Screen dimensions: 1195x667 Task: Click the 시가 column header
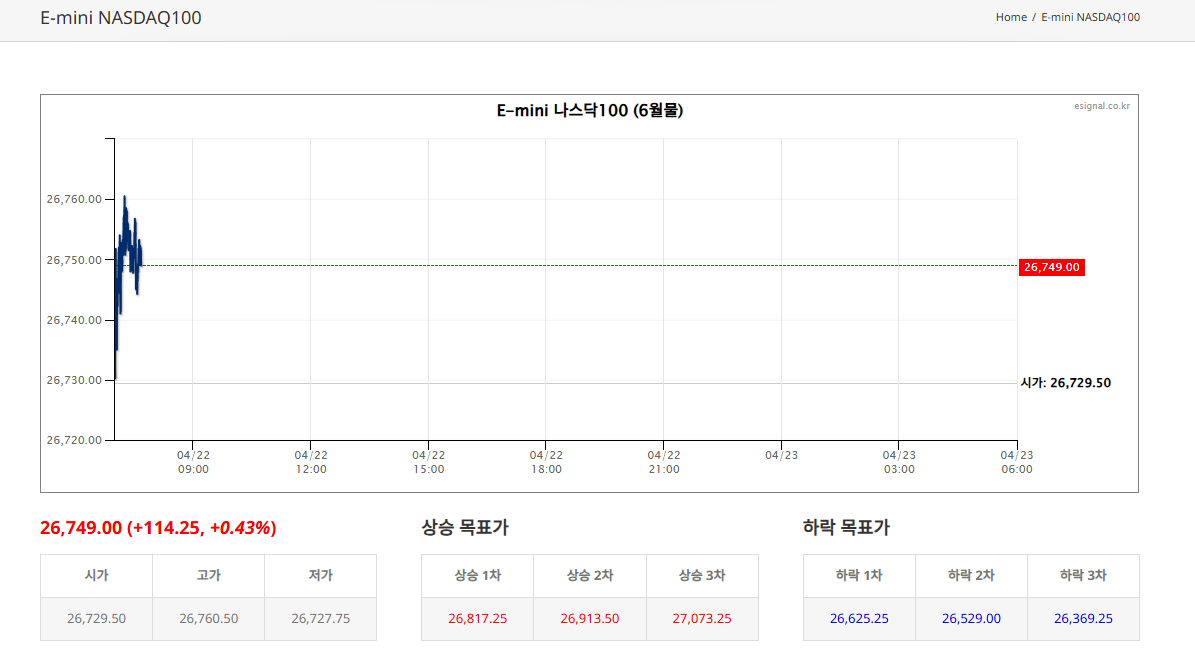[x=96, y=576]
